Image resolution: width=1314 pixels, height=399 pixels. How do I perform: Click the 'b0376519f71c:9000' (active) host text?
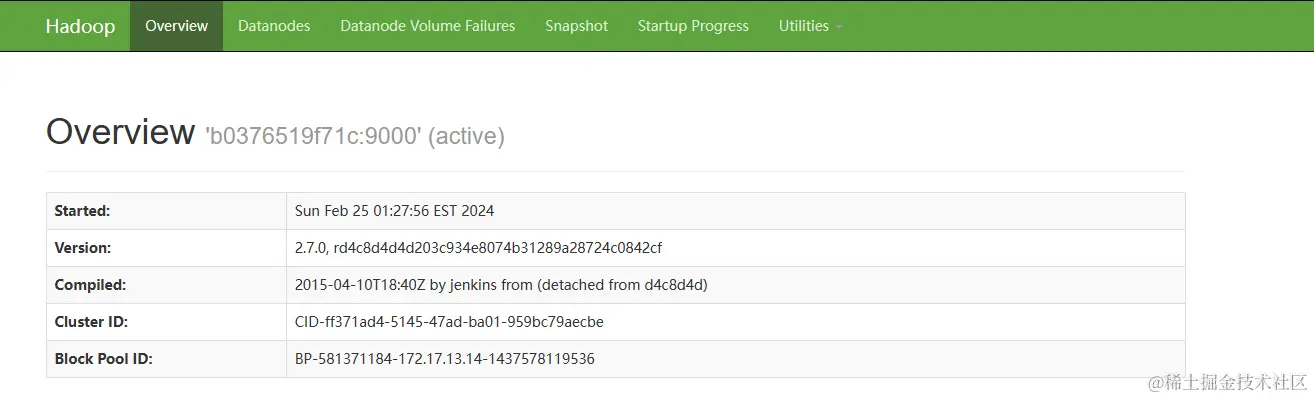point(355,136)
